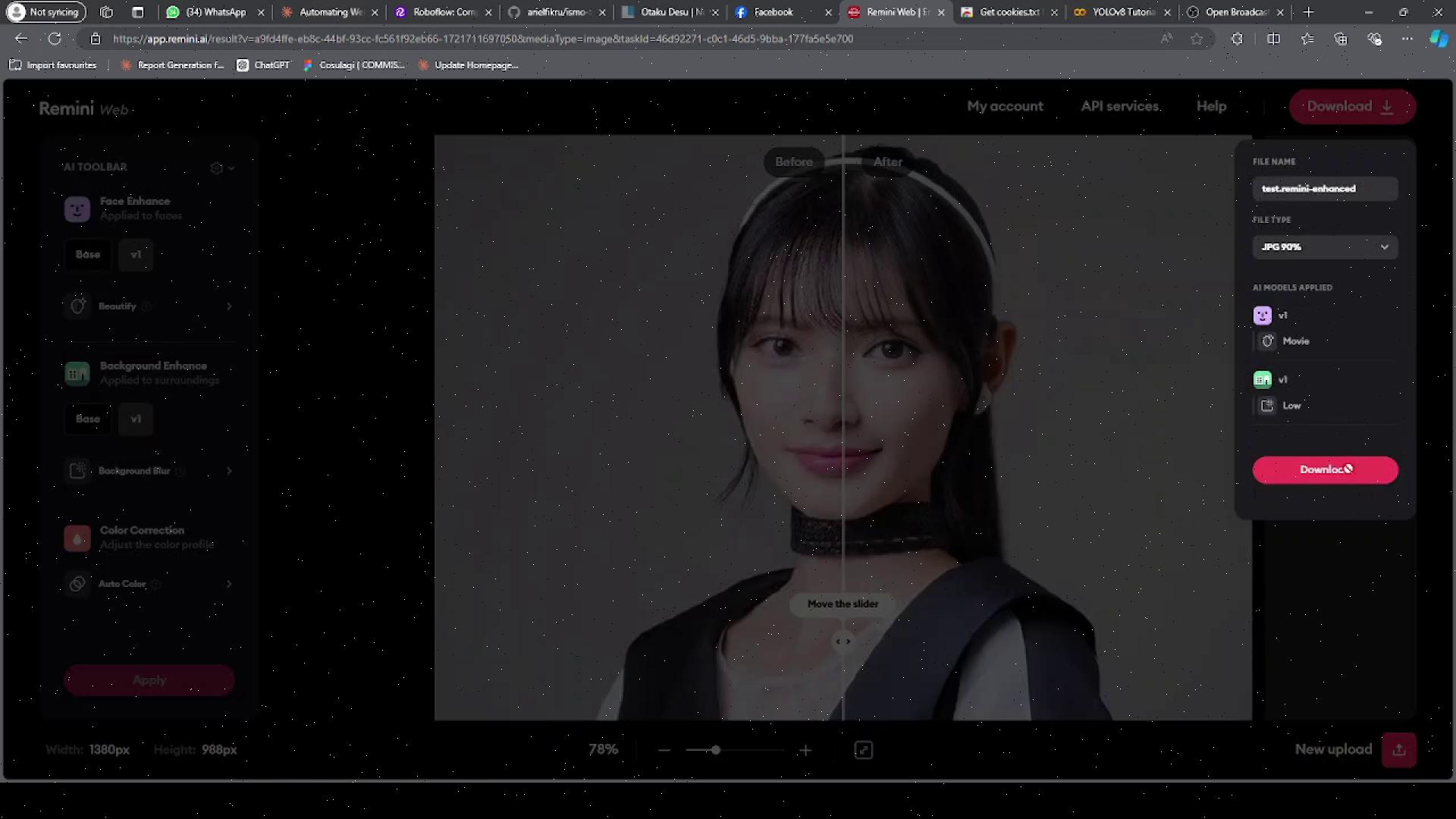Click the Background Blur icon
This screenshot has width=1456, height=819.
[x=78, y=471]
